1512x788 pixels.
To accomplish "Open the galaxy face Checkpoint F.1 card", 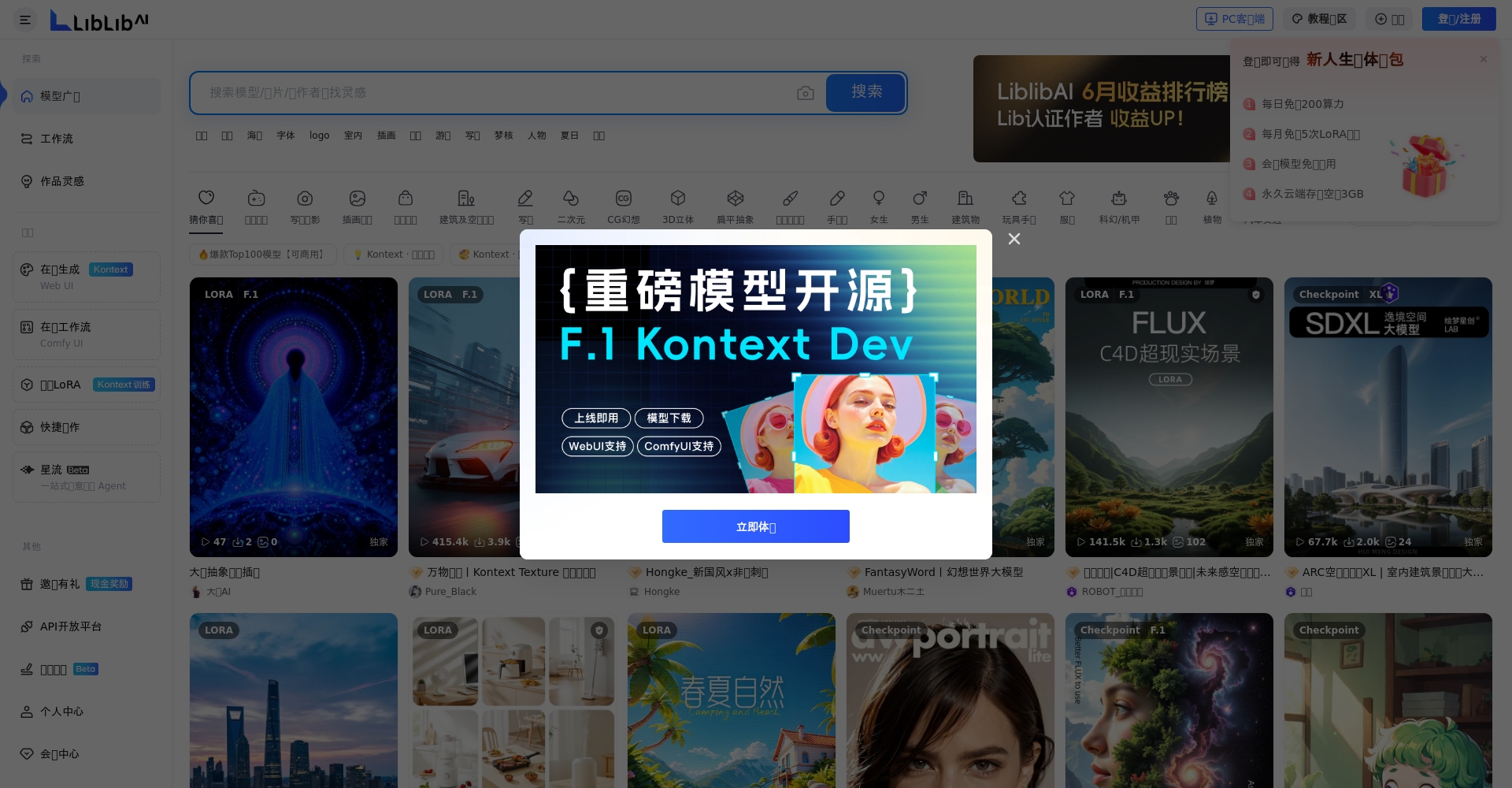I will point(1169,701).
